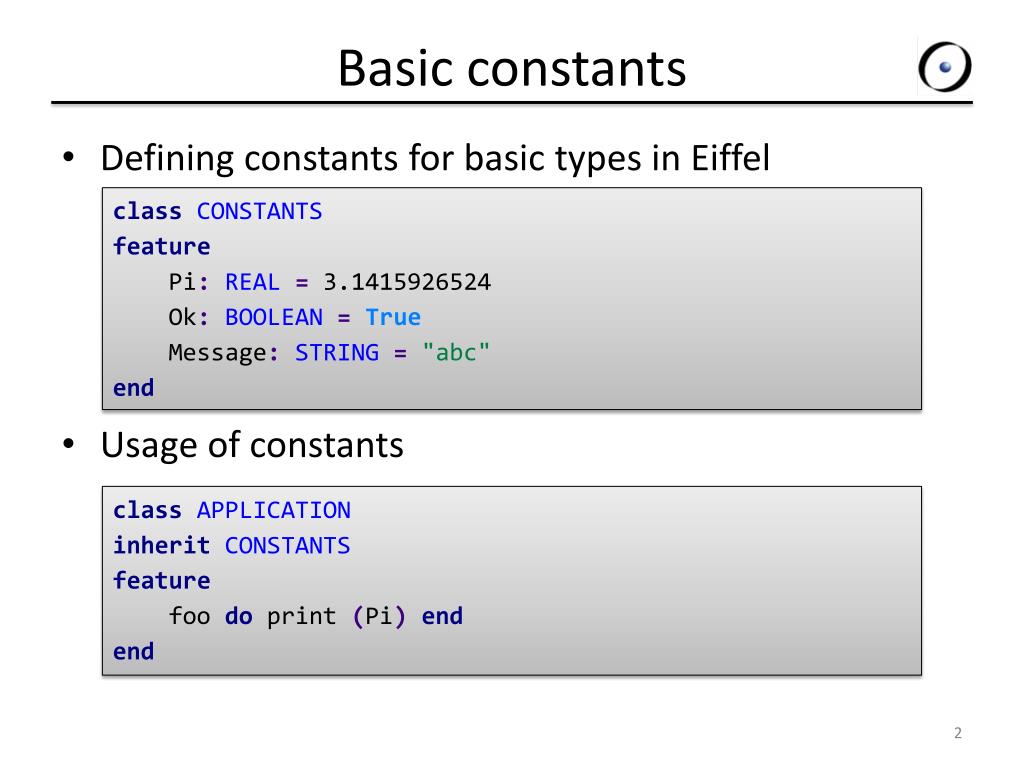Click the 'Basic constants' slide title
This screenshot has width=1024, height=768.
click(511, 69)
